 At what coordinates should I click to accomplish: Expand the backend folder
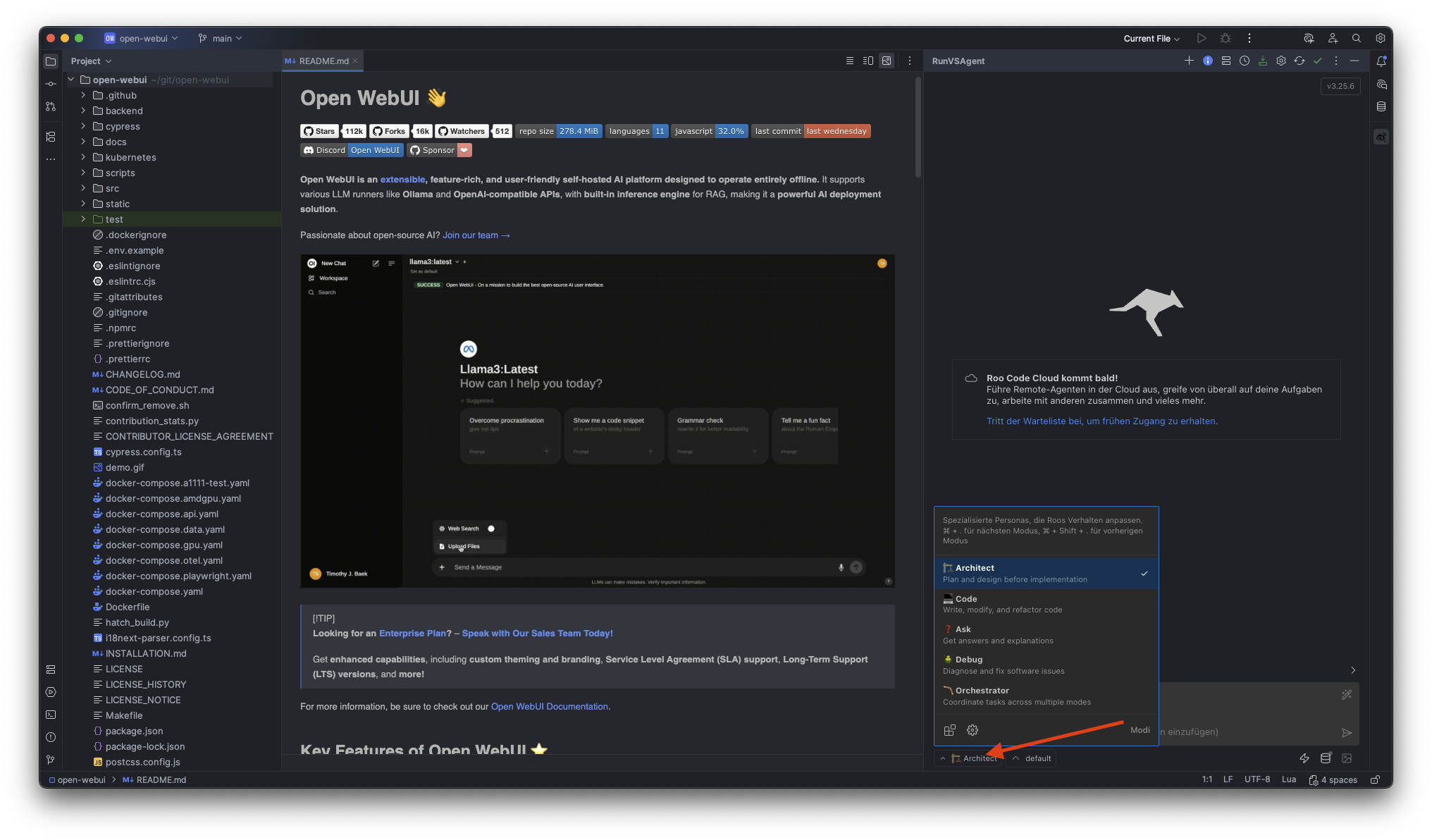click(x=83, y=111)
